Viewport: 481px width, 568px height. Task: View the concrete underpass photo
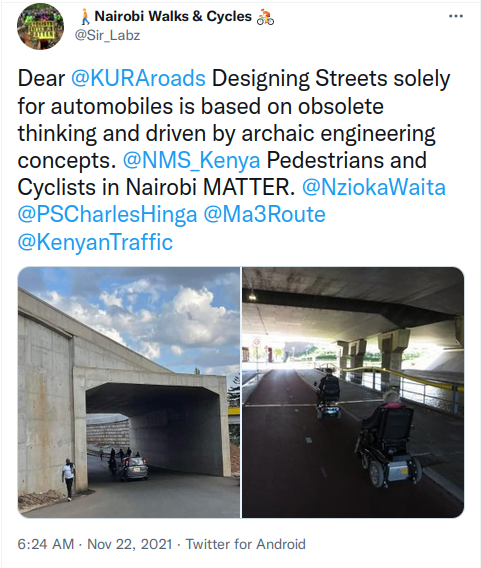(129, 392)
